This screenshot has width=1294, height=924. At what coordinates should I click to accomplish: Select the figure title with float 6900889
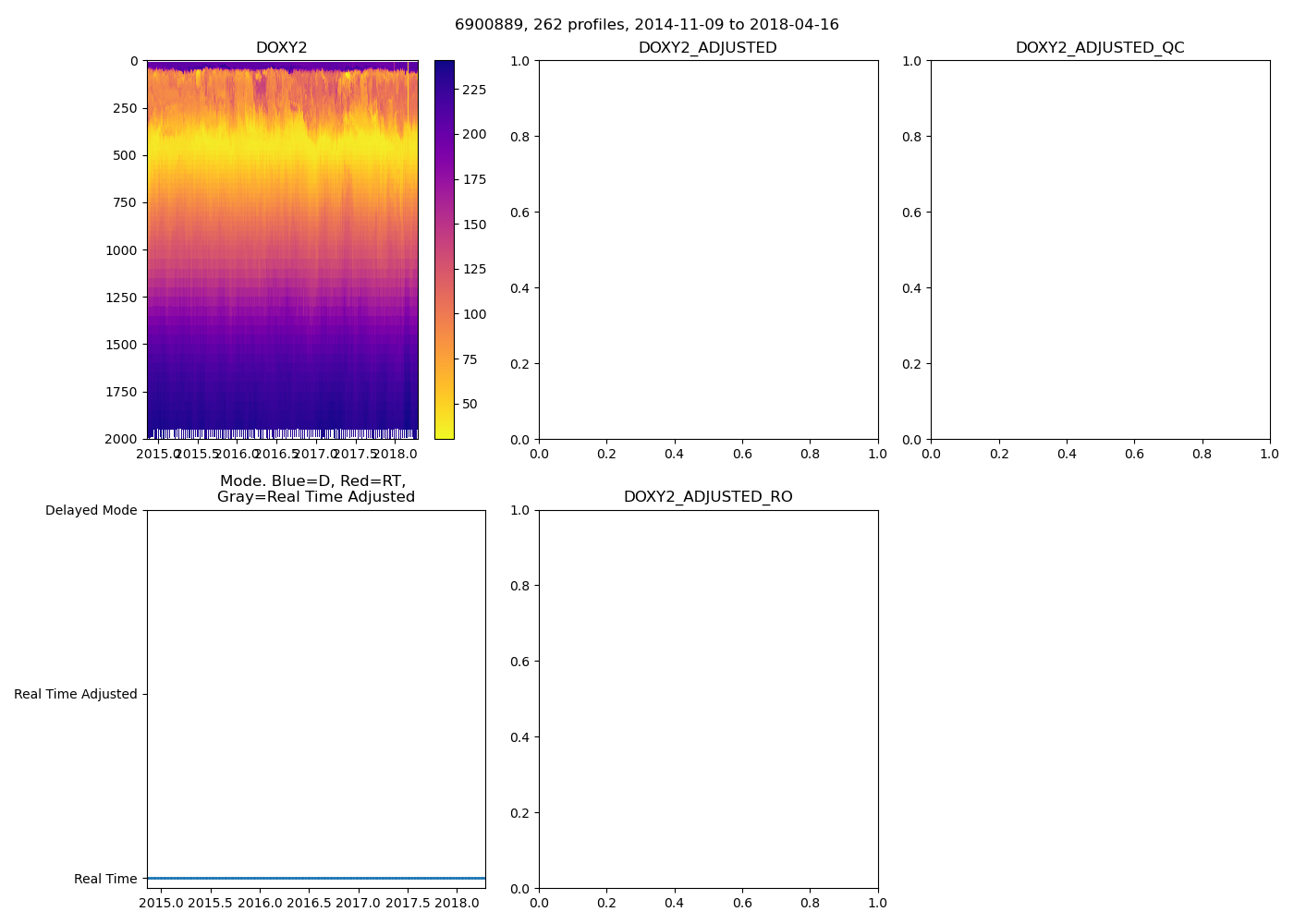646,25
